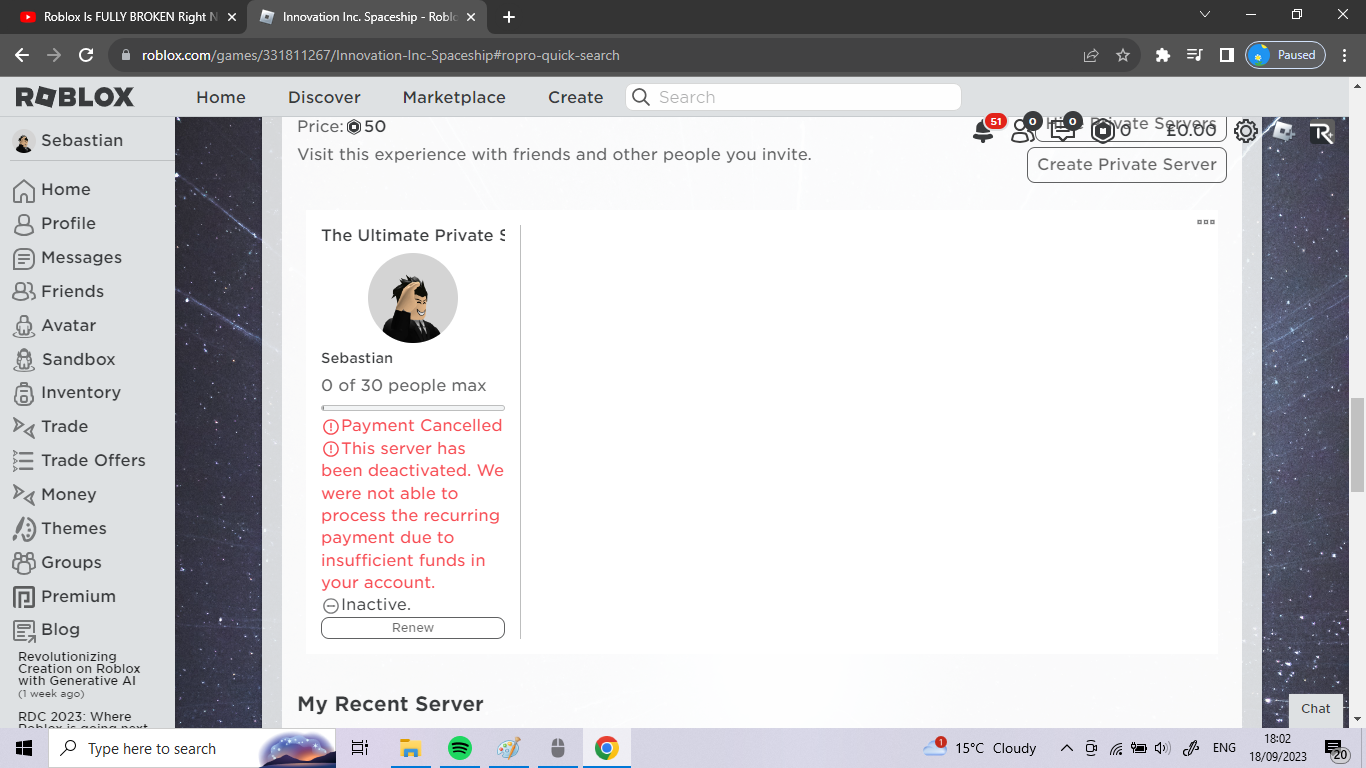The height and width of the screenshot is (768, 1366).
Task: Open Spotify from the taskbar
Action: 460,748
